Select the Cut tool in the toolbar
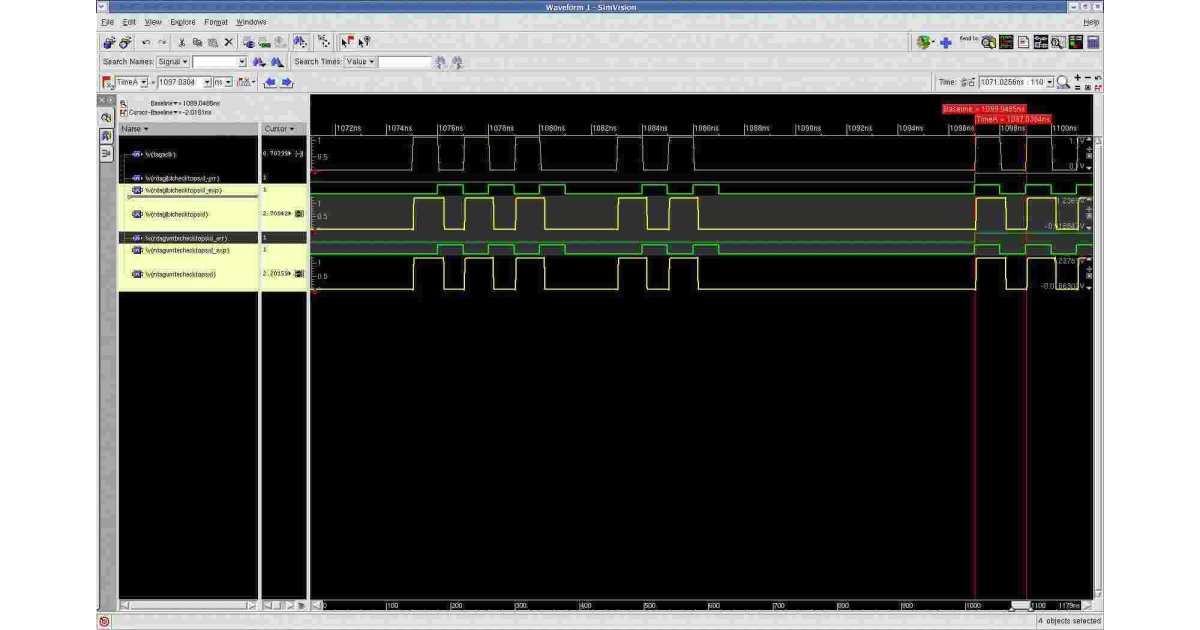The width and height of the screenshot is (1200, 630). [181, 42]
